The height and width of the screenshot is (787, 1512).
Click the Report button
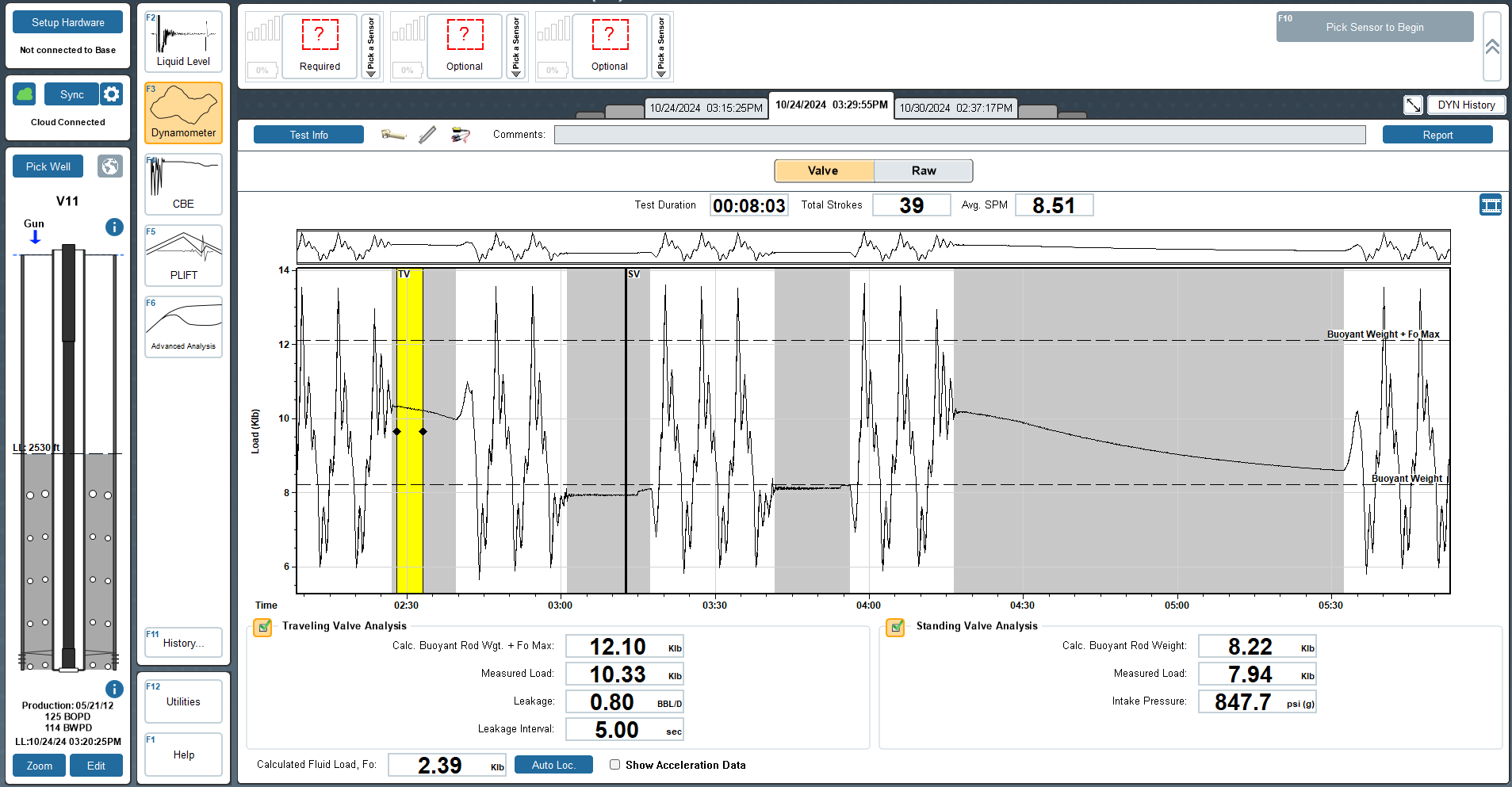[1437, 135]
